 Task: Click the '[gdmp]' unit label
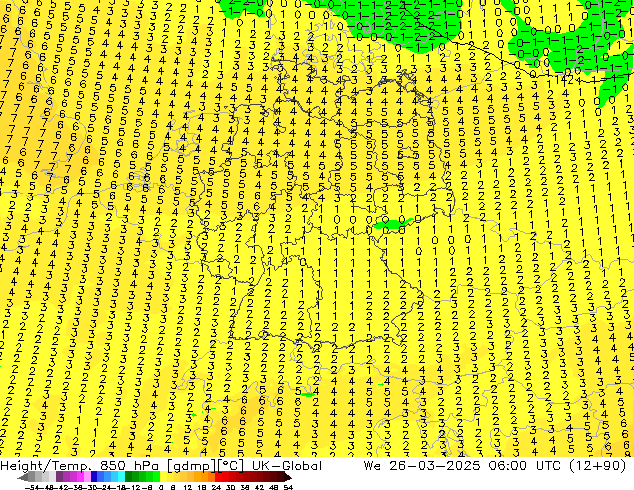[x=190, y=466]
